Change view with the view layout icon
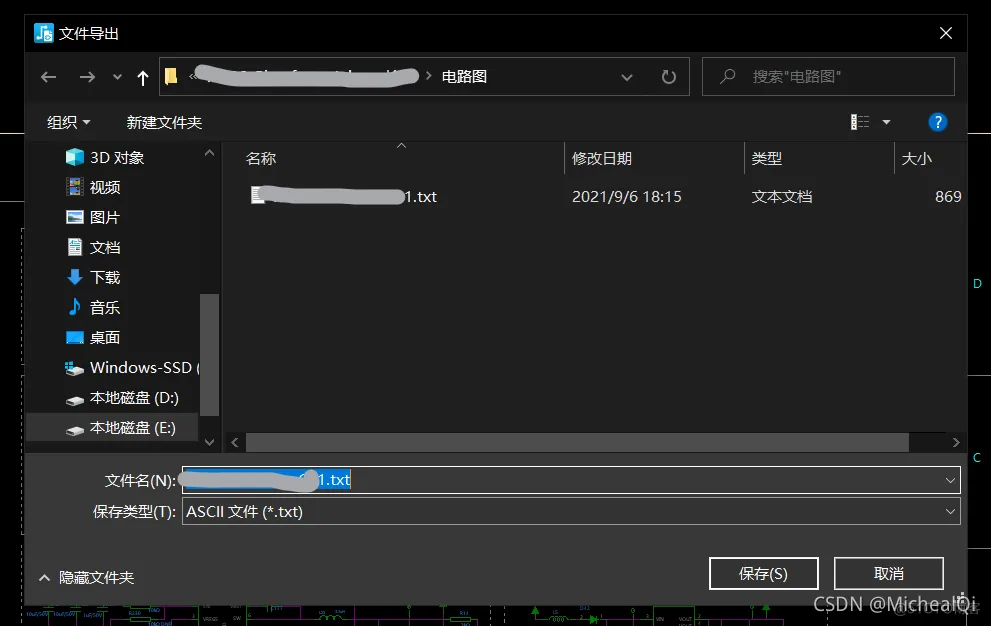 click(x=860, y=121)
